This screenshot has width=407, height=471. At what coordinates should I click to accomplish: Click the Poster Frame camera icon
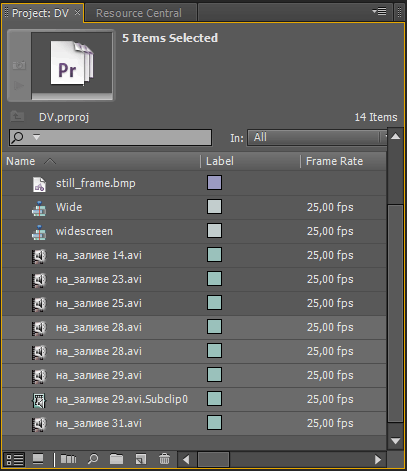tap(19, 65)
